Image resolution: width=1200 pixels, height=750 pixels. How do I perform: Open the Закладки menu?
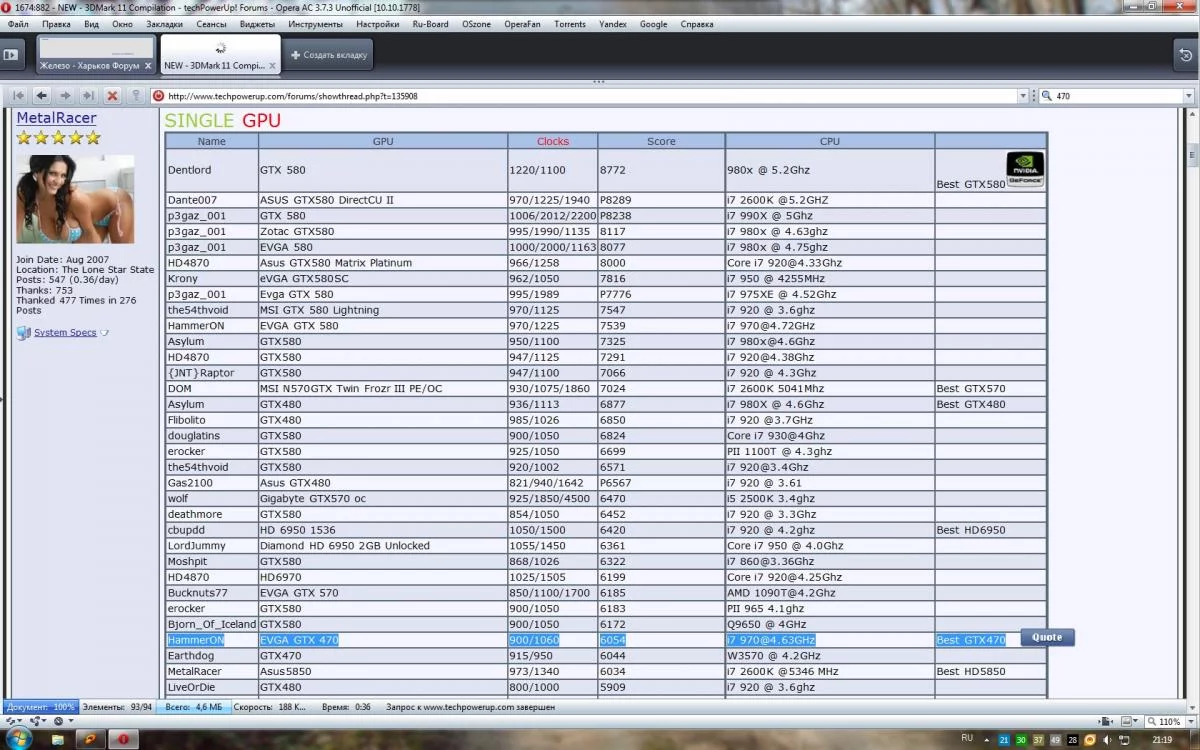164,23
